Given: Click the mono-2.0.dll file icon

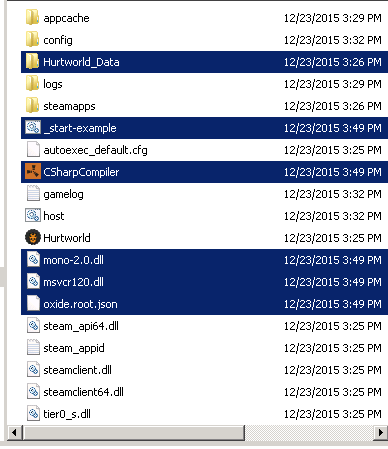Looking at the screenshot, I should [33, 260].
